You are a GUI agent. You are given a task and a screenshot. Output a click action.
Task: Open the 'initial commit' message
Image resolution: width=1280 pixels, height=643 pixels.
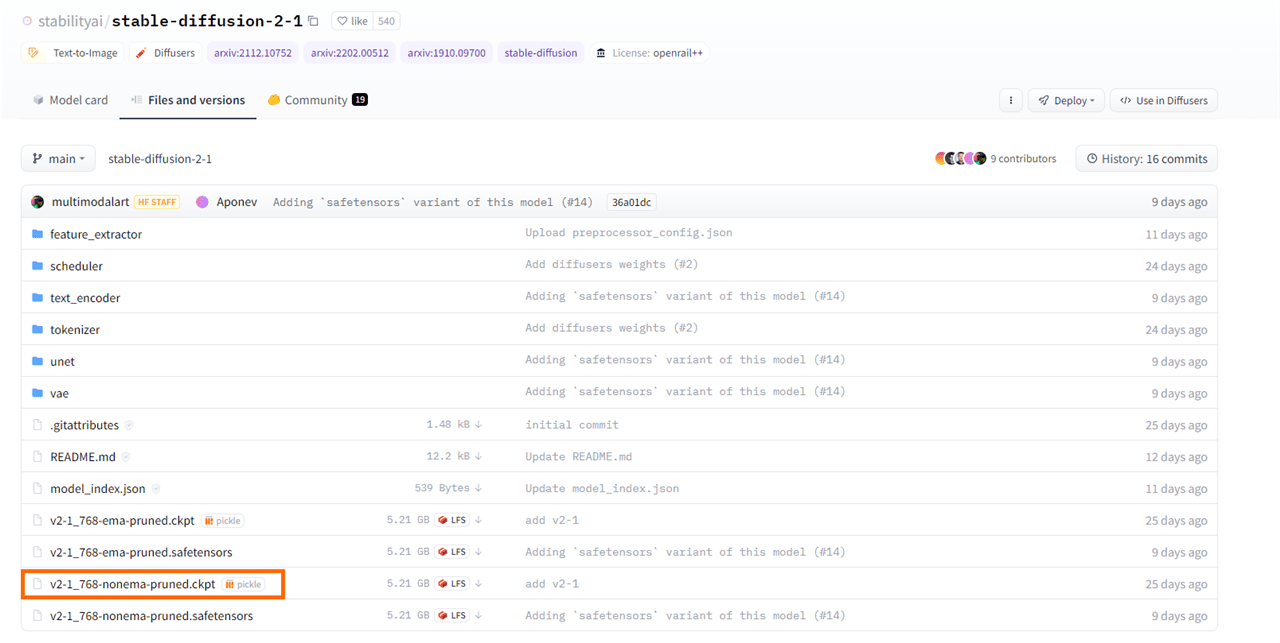pos(572,425)
